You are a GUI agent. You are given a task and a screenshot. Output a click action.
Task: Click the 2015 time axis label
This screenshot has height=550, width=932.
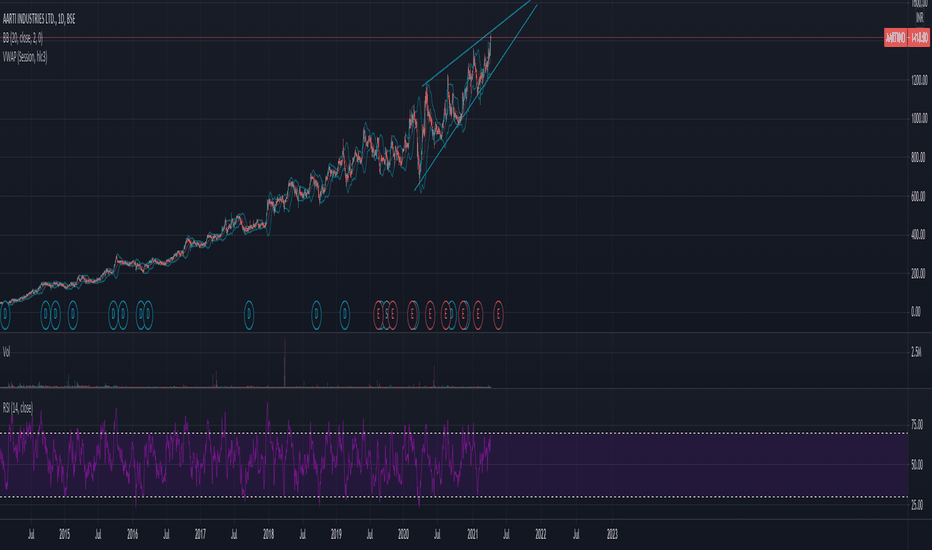pos(65,535)
